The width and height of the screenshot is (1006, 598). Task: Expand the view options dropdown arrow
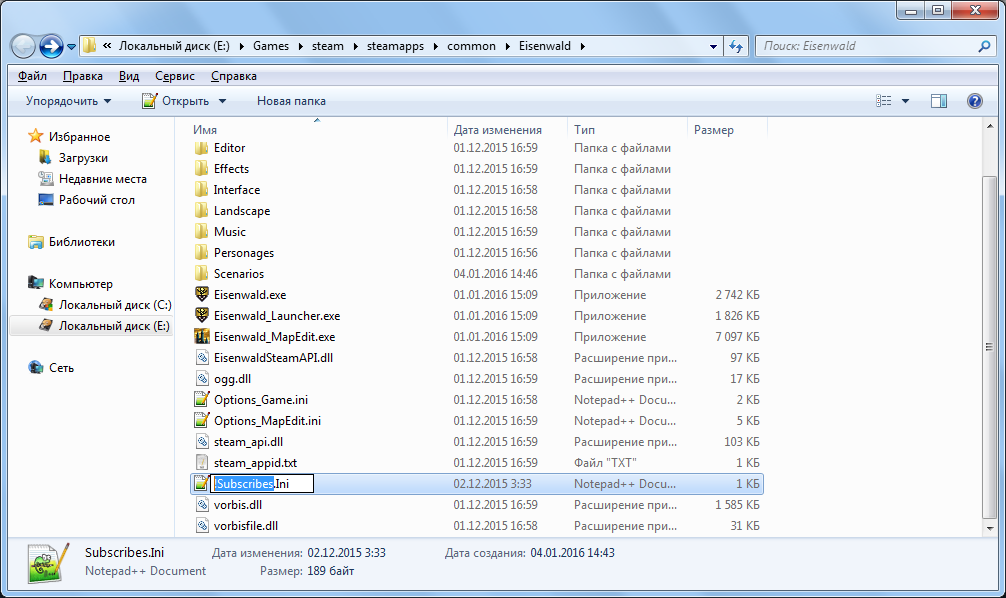[x=905, y=101]
